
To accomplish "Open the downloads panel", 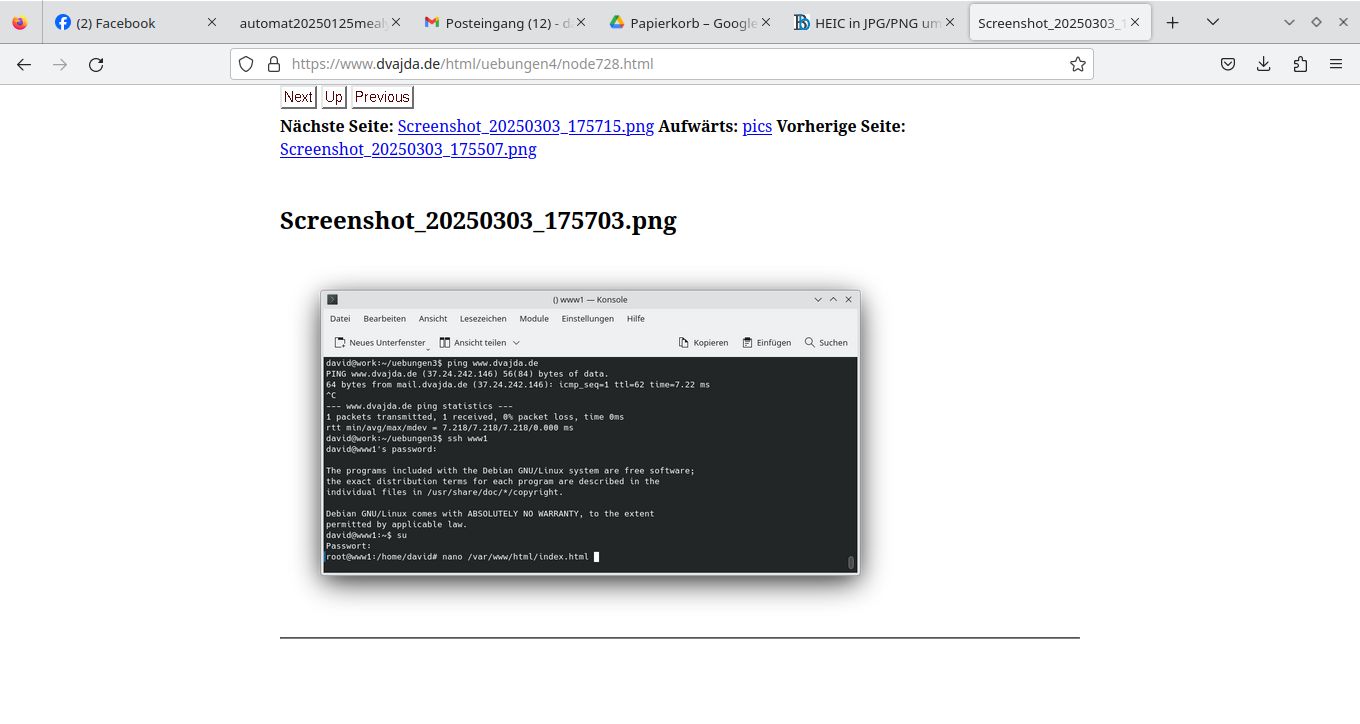I will pyautogui.click(x=1264, y=64).
